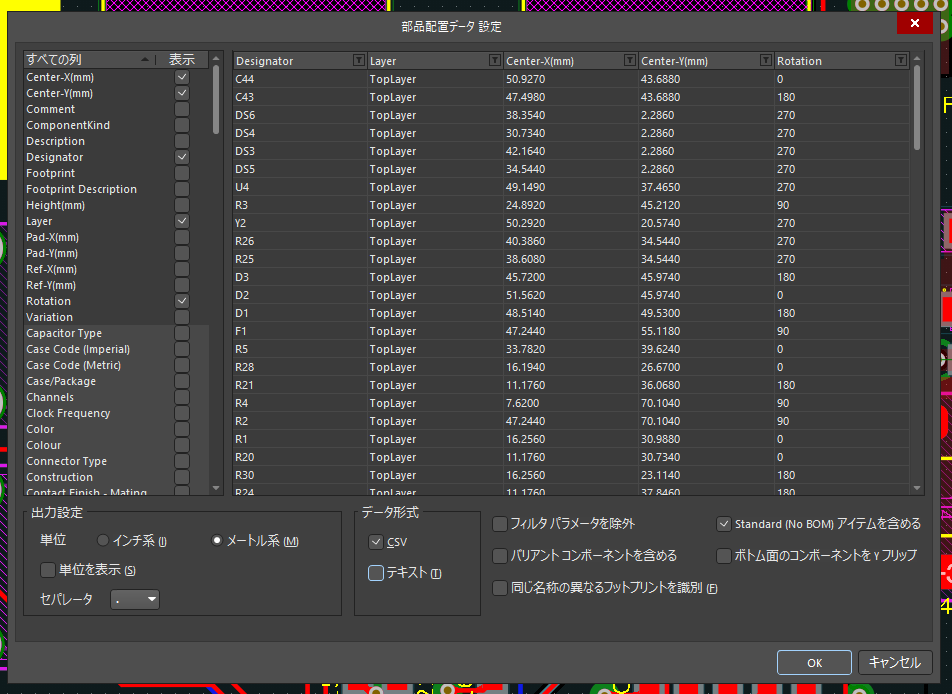Viewport: 952px width, 694px height.
Task: Select the F1 designator cell
Action: [300, 331]
